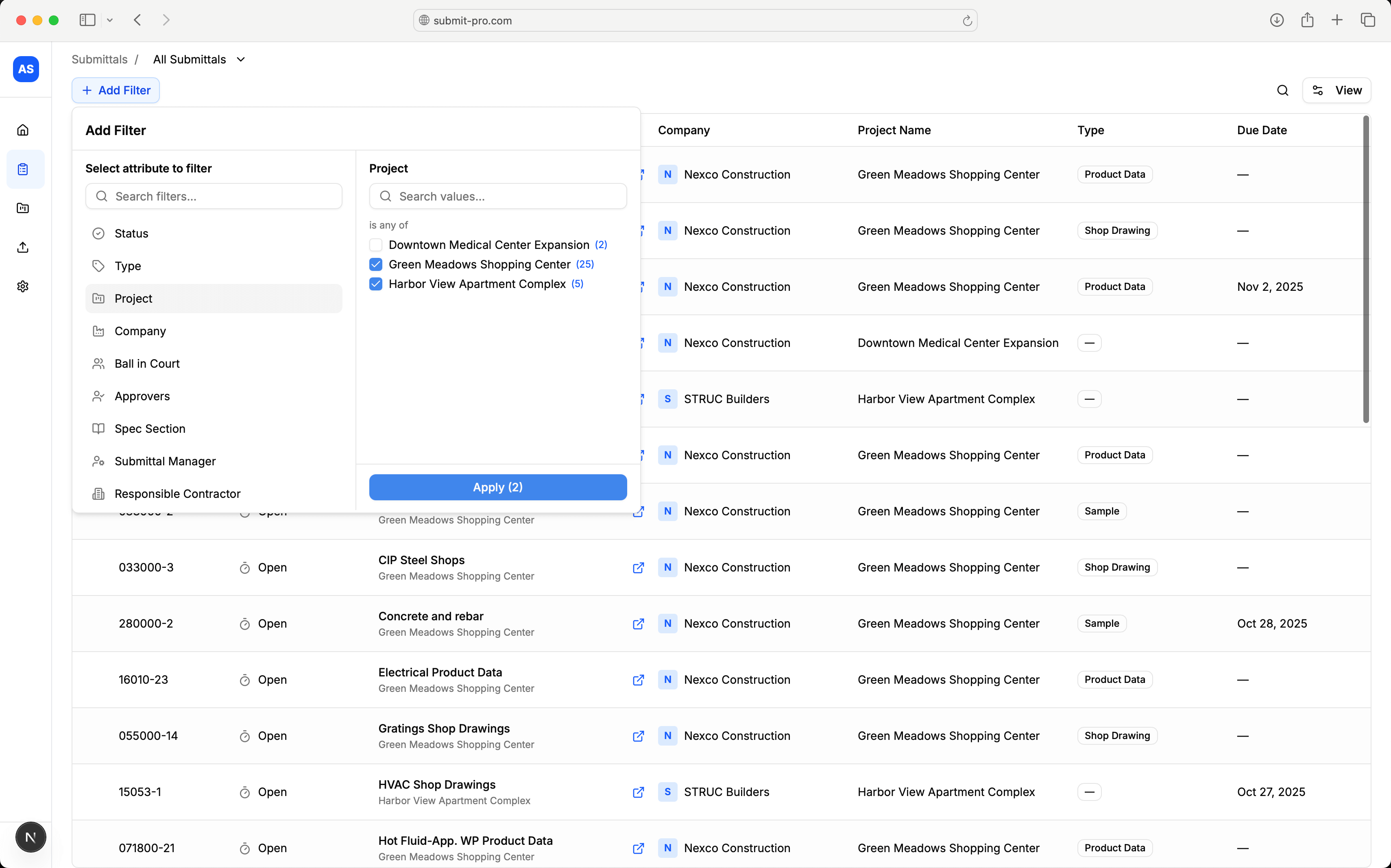Image resolution: width=1391 pixels, height=868 pixels.
Task: Uncheck Harbor View Apartment Complex checkbox
Action: 376,284
